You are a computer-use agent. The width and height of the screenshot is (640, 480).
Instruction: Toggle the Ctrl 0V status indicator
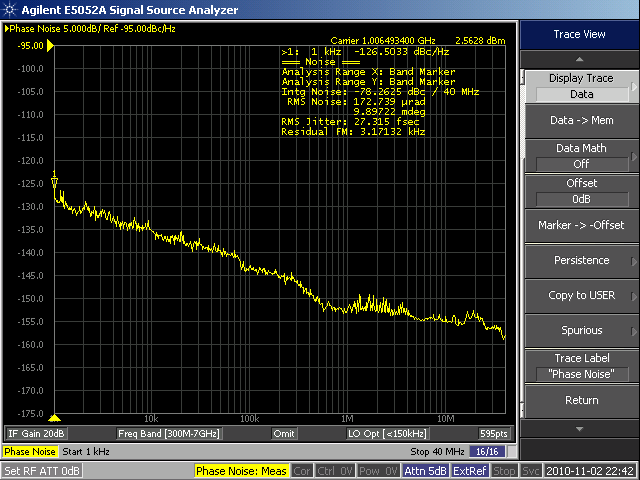[x=334, y=471]
